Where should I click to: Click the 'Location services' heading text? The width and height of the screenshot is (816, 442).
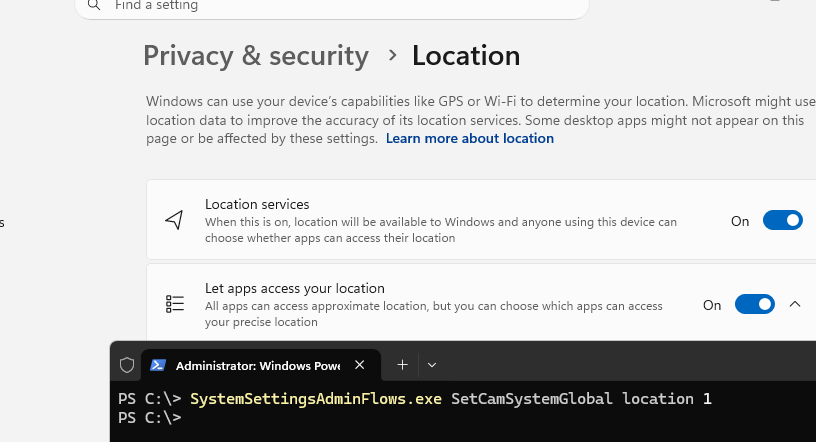(257, 204)
